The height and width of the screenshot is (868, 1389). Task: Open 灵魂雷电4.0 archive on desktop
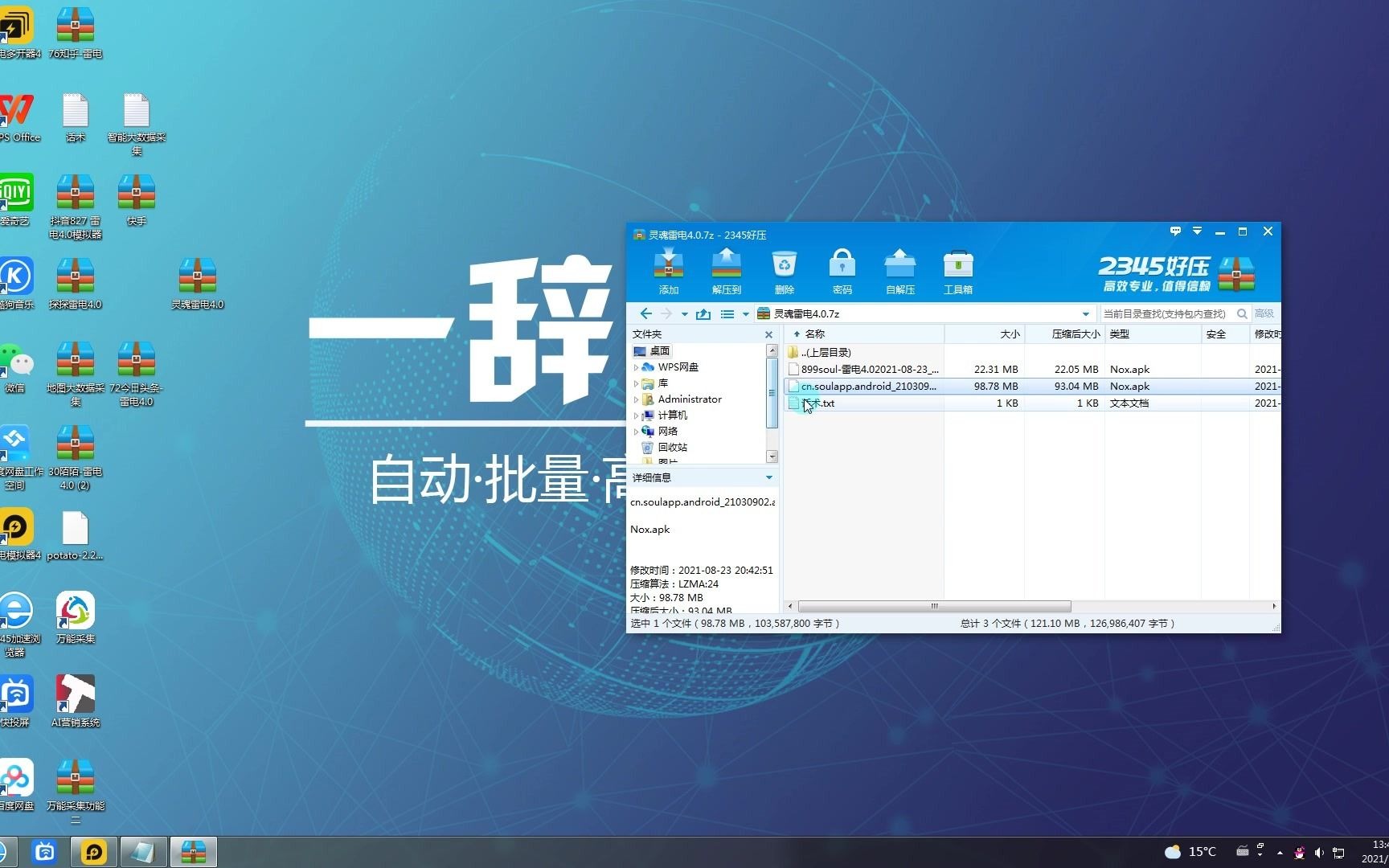pyautogui.click(x=197, y=285)
